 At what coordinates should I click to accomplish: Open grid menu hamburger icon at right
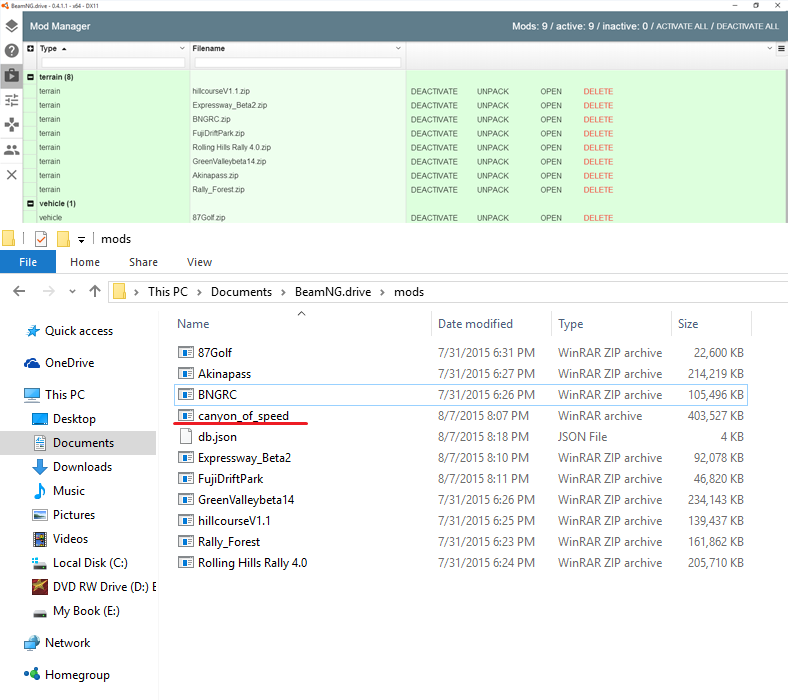[x=781, y=48]
